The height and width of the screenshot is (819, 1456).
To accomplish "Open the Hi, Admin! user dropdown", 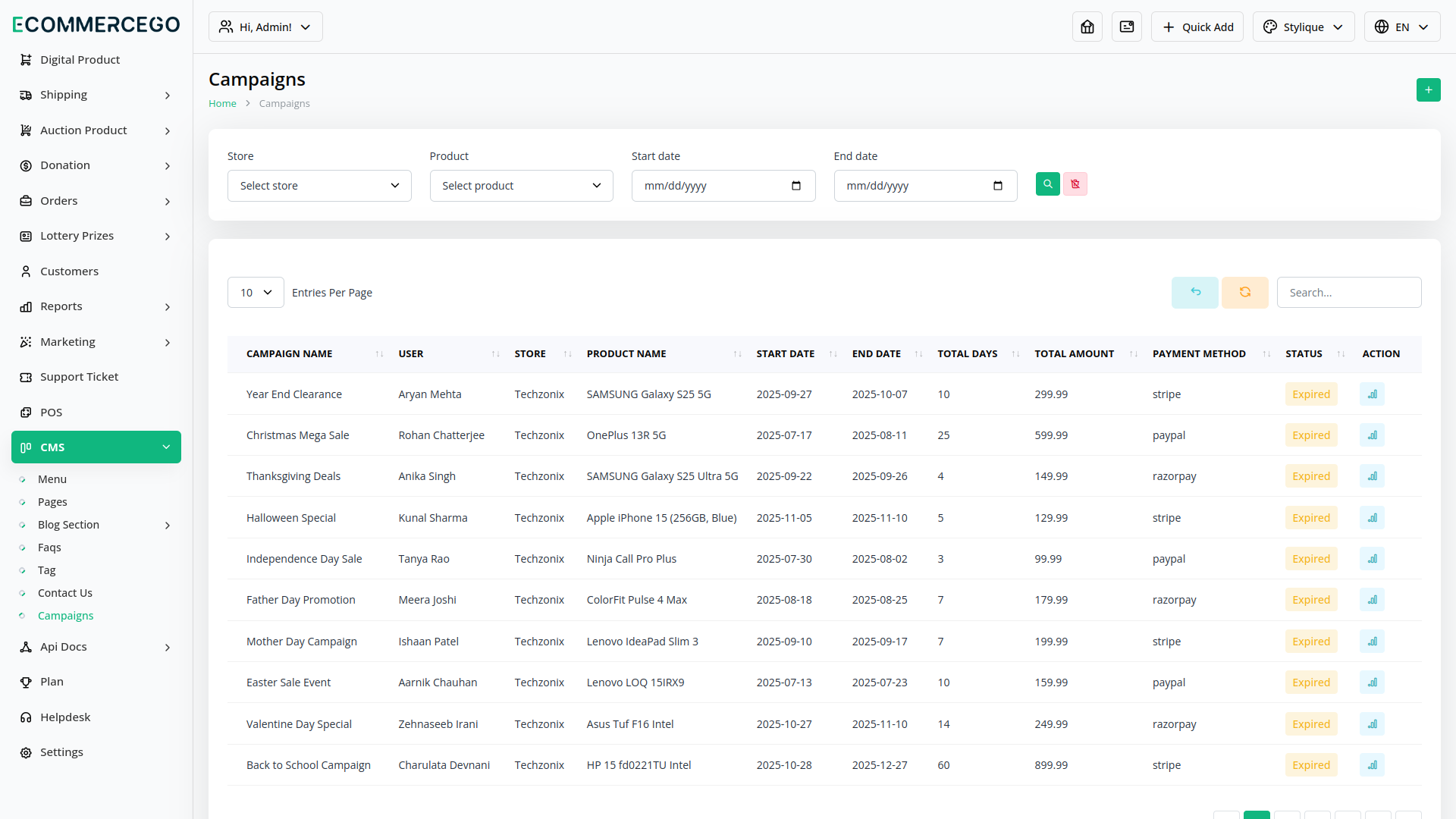I will click(265, 27).
